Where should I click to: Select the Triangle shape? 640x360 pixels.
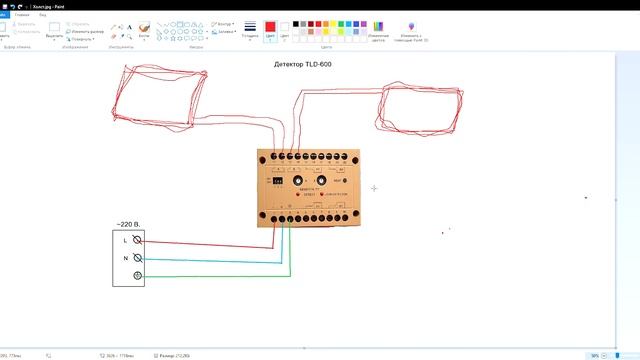point(201,25)
